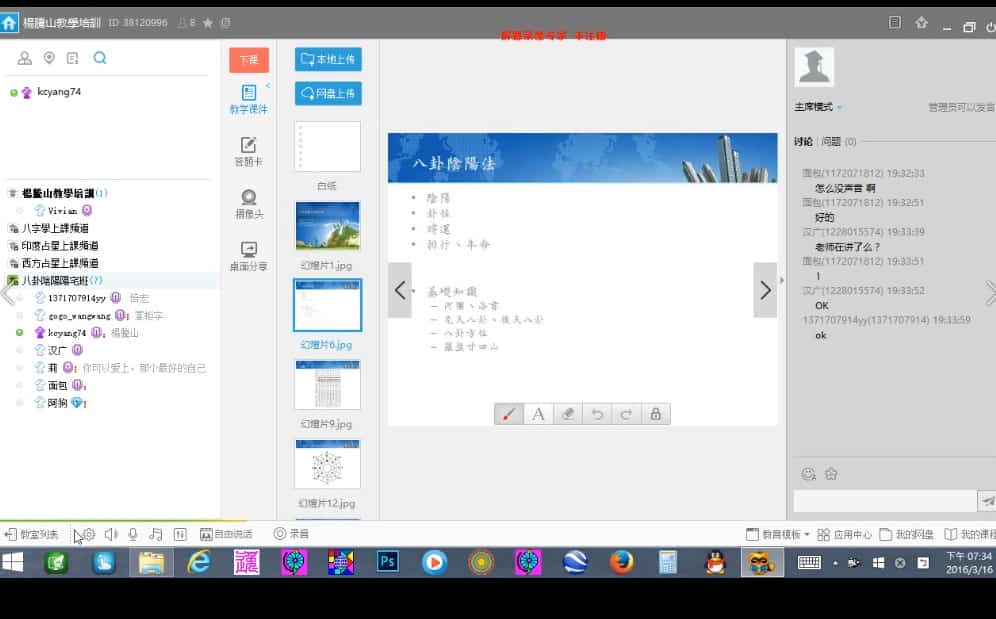Screen dimensions: 996x619
Task: Advance slides with the right arrow control
Action: [765, 289]
